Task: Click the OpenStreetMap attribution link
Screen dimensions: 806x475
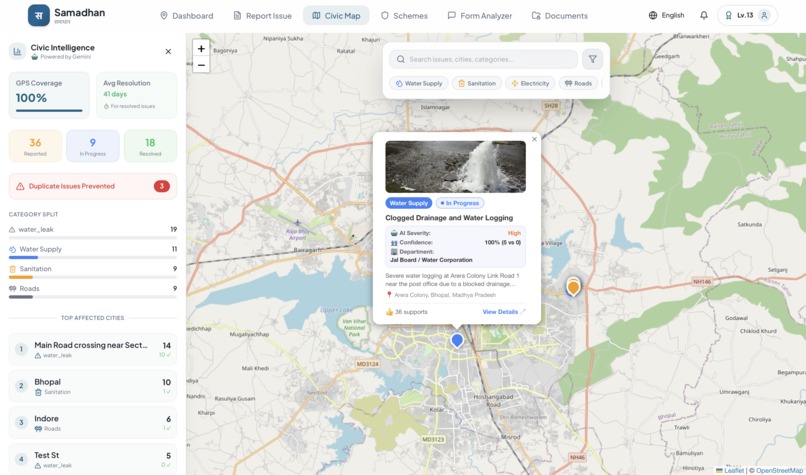Action: [x=779, y=470]
